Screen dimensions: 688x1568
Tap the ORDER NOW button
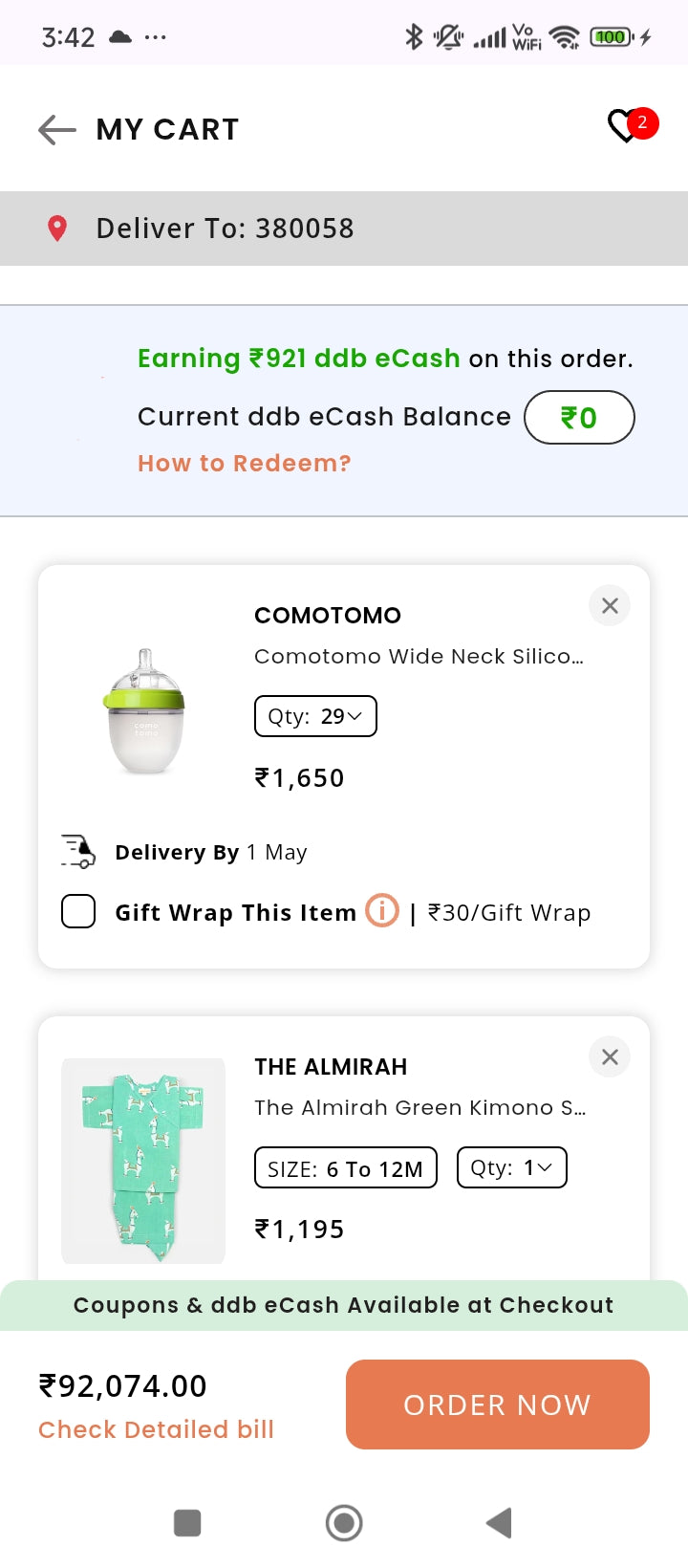(x=497, y=1404)
